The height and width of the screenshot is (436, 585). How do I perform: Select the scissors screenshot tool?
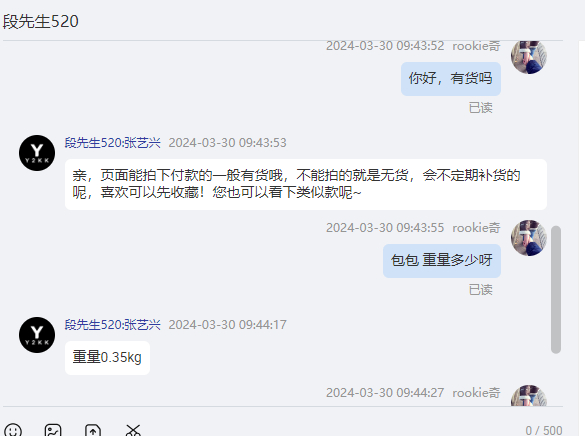pos(133,430)
